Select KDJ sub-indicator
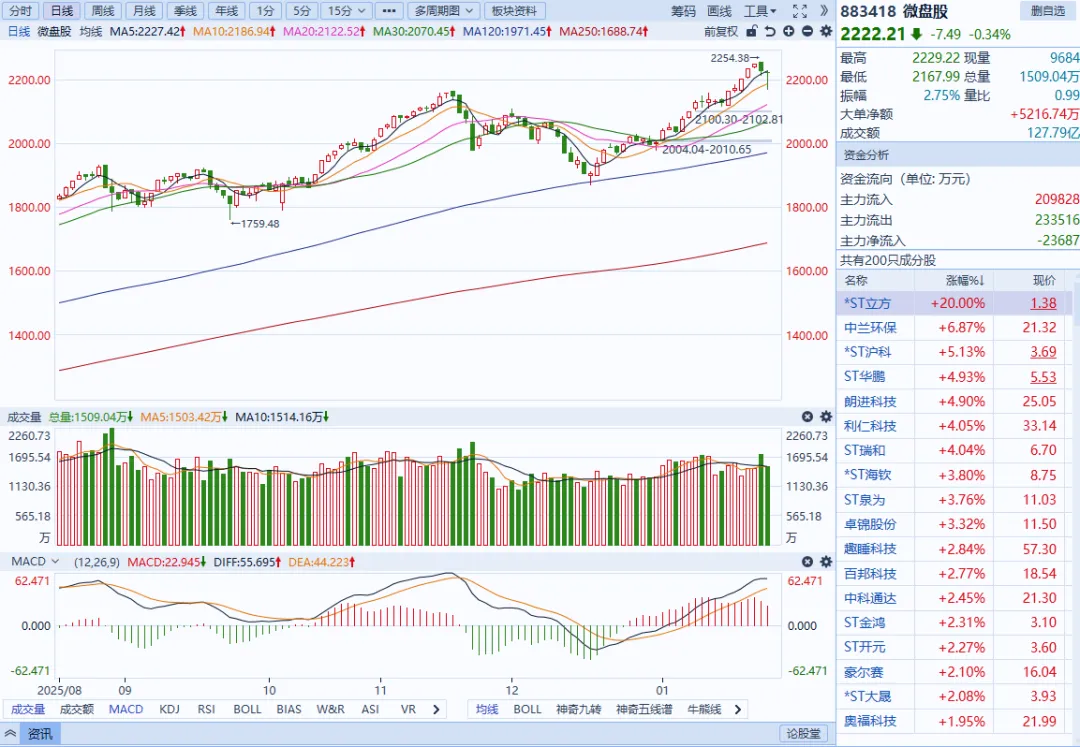The width and height of the screenshot is (1080, 747). pos(169,709)
